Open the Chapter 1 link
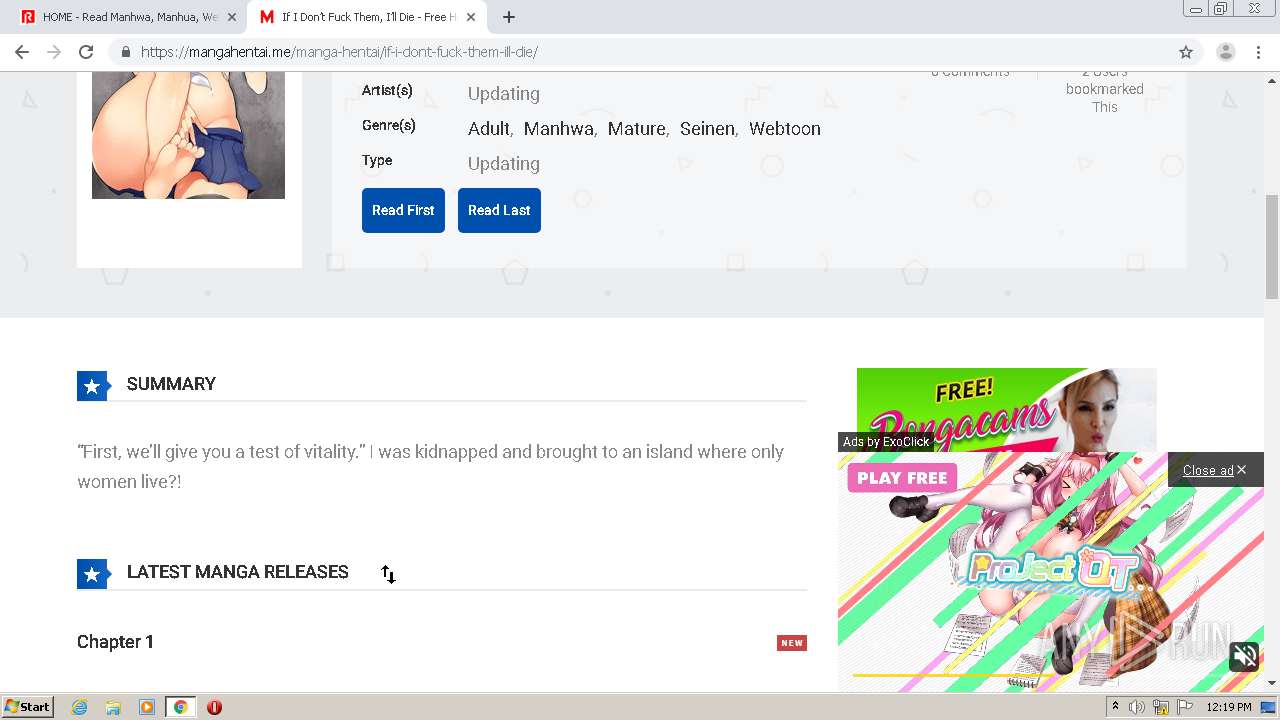 (x=115, y=642)
